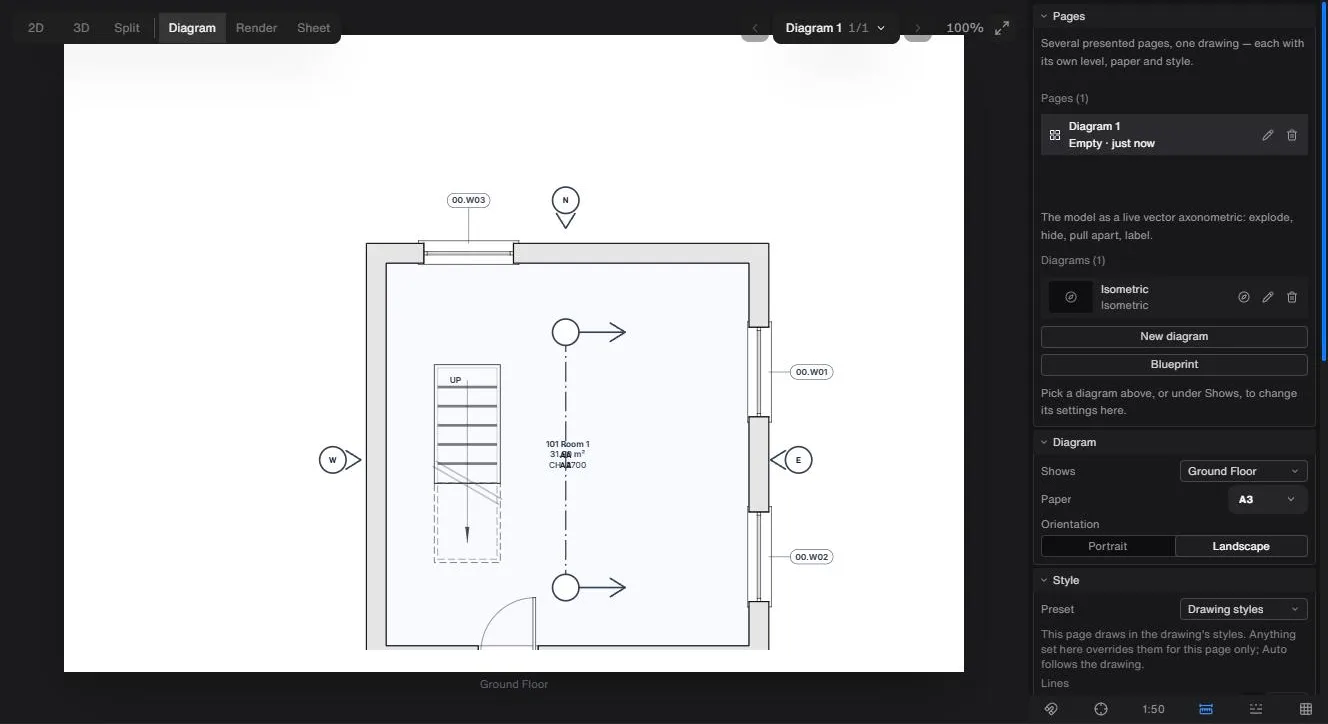Select the top section marker circle
1328x724 pixels.
[565, 332]
